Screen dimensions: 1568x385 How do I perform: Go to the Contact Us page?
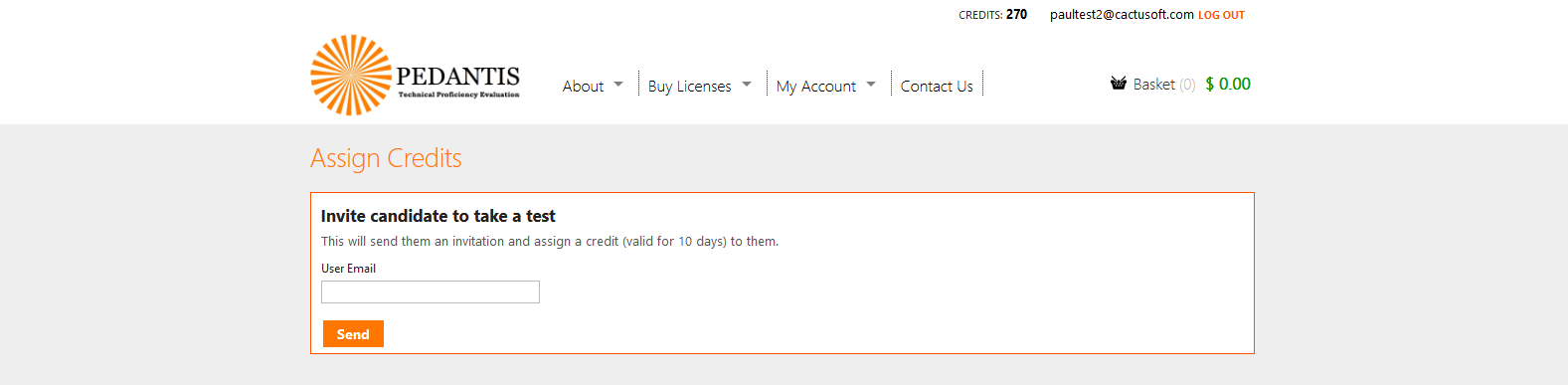click(x=937, y=87)
